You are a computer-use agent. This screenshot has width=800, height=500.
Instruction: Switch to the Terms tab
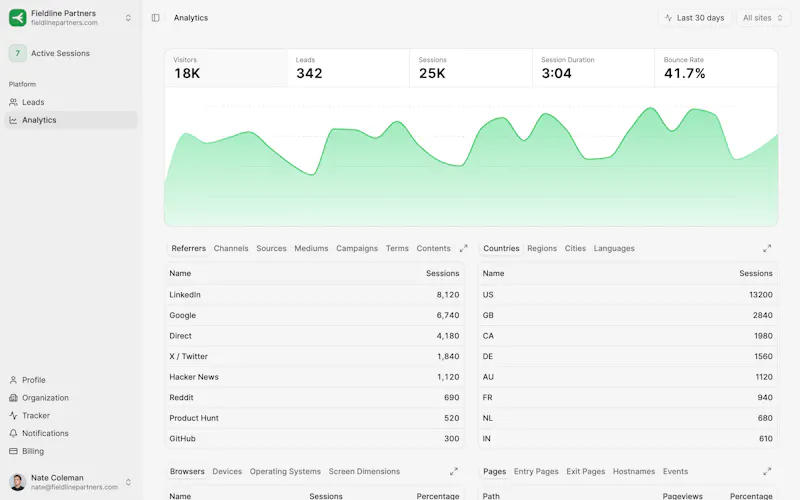click(x=397, y=248)
